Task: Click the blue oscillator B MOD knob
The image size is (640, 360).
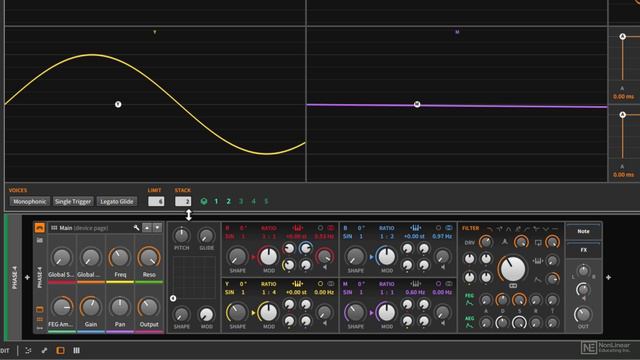Action: click(x=387, y=257)
